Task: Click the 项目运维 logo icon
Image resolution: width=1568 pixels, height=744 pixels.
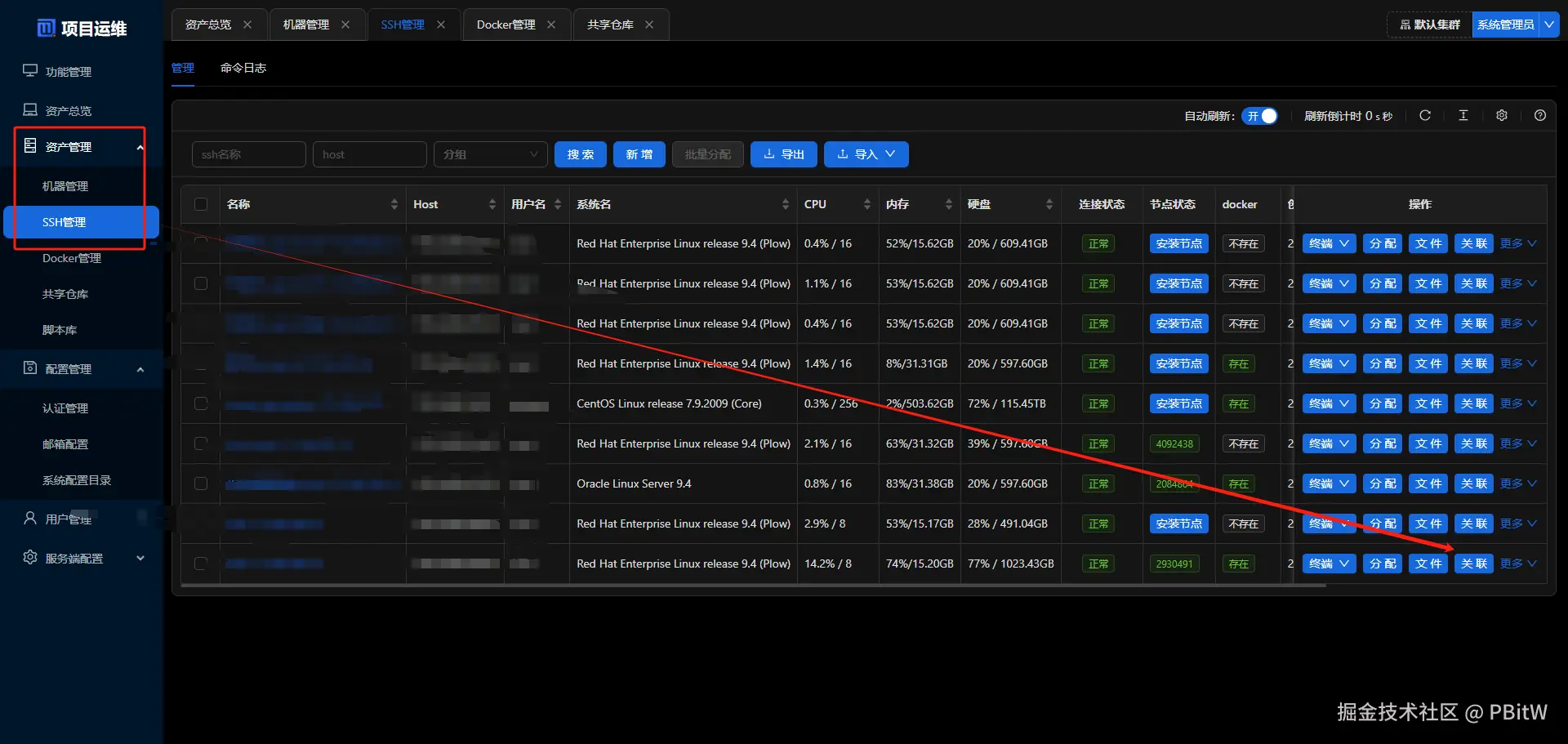Action: click(x=47, y=29)
